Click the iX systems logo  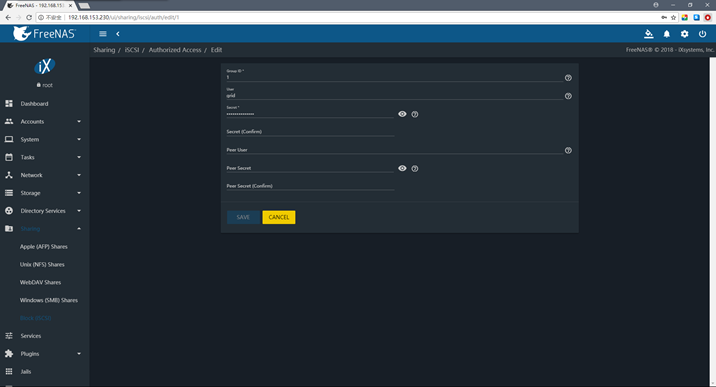pyautogui.click(x=45, y=67)
